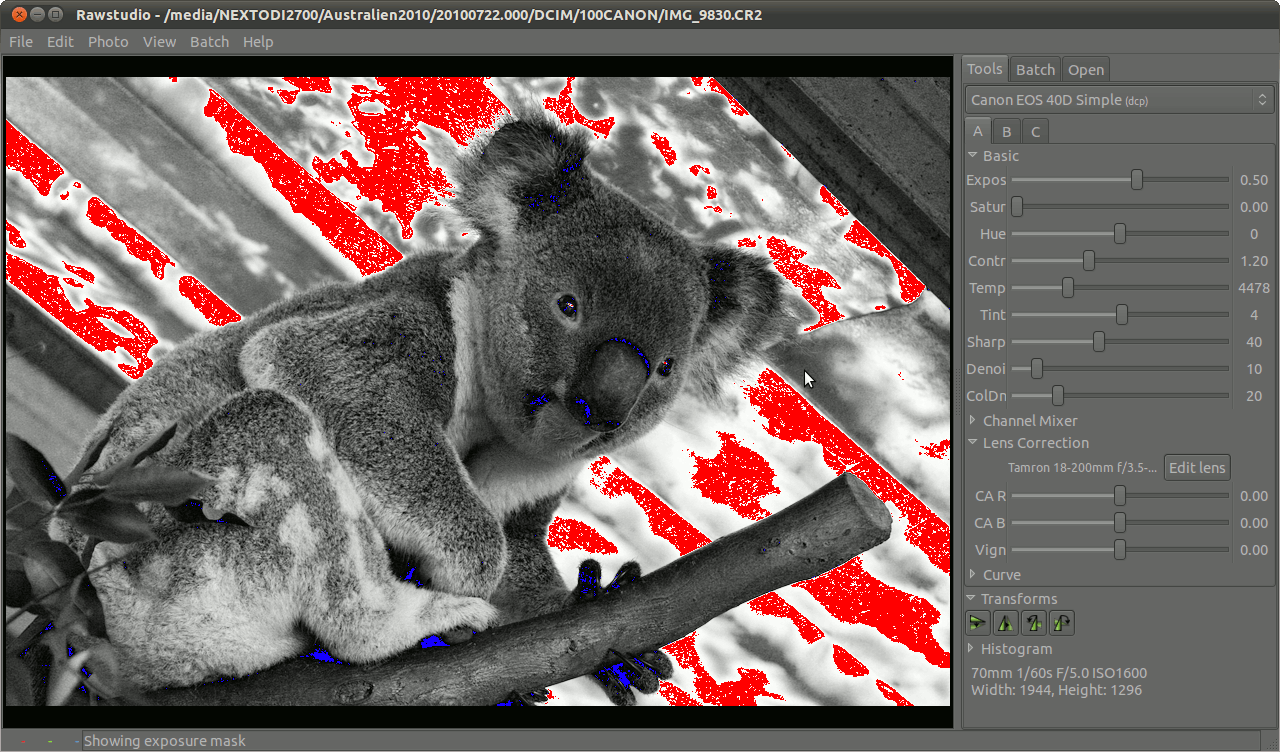Viewport: 1280px width, 752px height.
Task: Select settings tab B
Action: 1007,131
